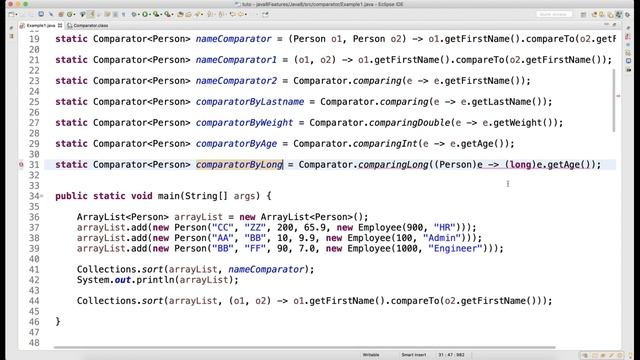Click the 31 : 47 : 982 cursor position
Image resolution: width=640 pixels, height=360 pixels.
coord(451,355)
